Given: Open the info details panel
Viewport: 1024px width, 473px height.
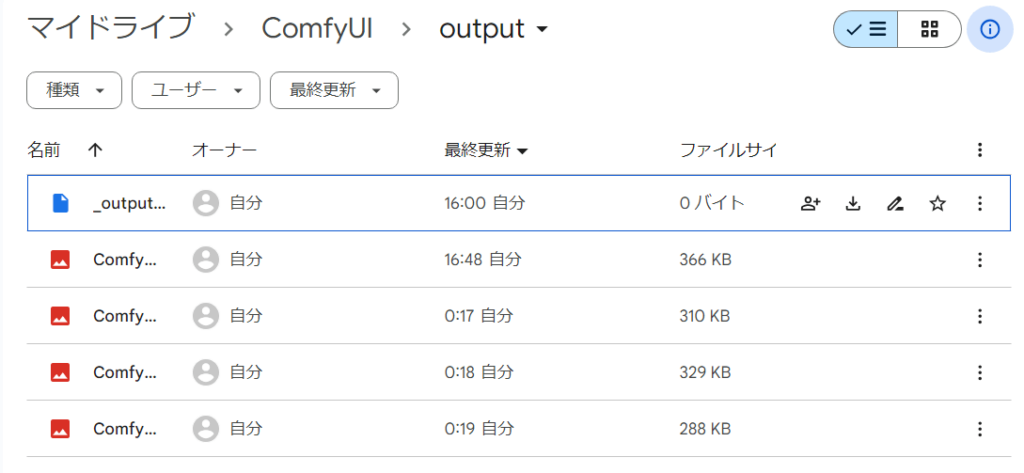Looking at the screenshot, I should pyautogui.click(x=990, y=29).
